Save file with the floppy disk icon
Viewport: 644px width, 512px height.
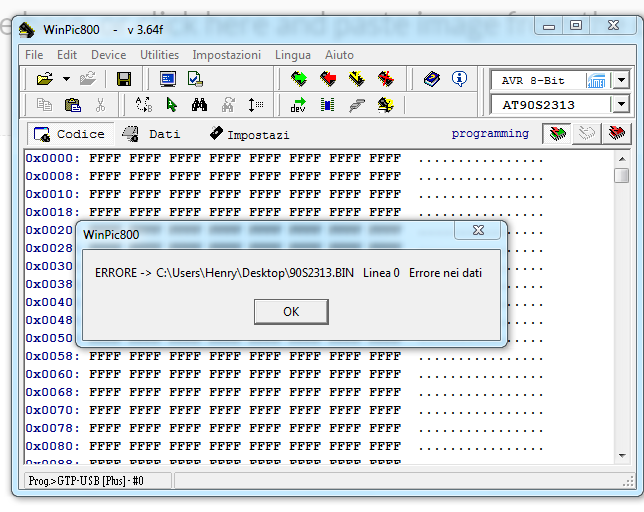124,79
